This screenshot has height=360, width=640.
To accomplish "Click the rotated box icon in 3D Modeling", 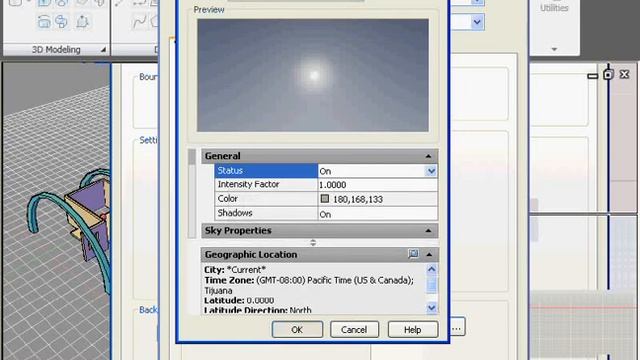I will click(x=44, y=21).
